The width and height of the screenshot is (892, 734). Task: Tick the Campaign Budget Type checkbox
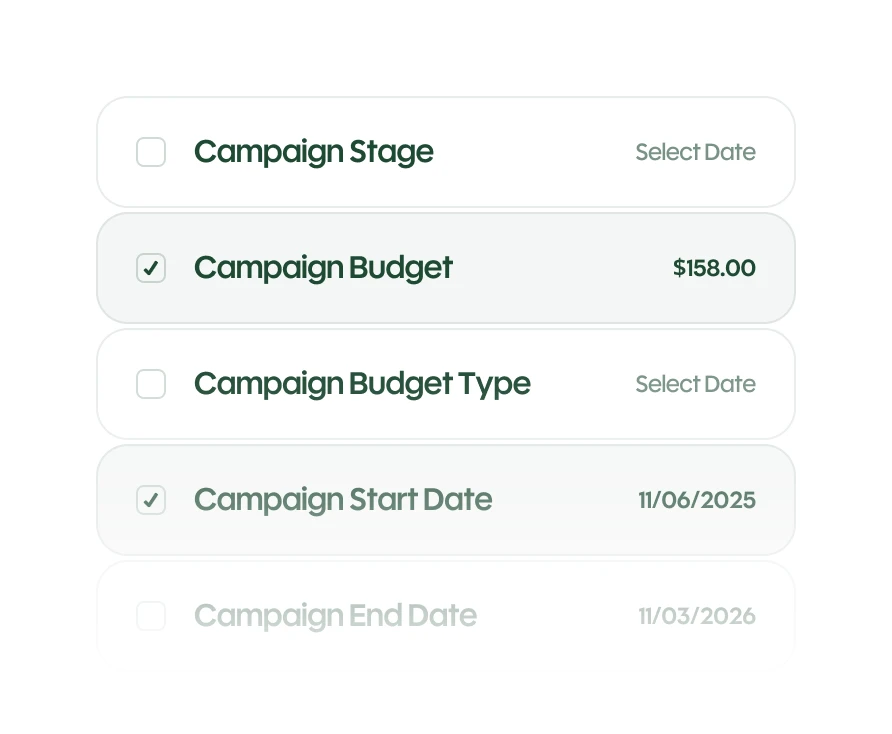(151, 384)
